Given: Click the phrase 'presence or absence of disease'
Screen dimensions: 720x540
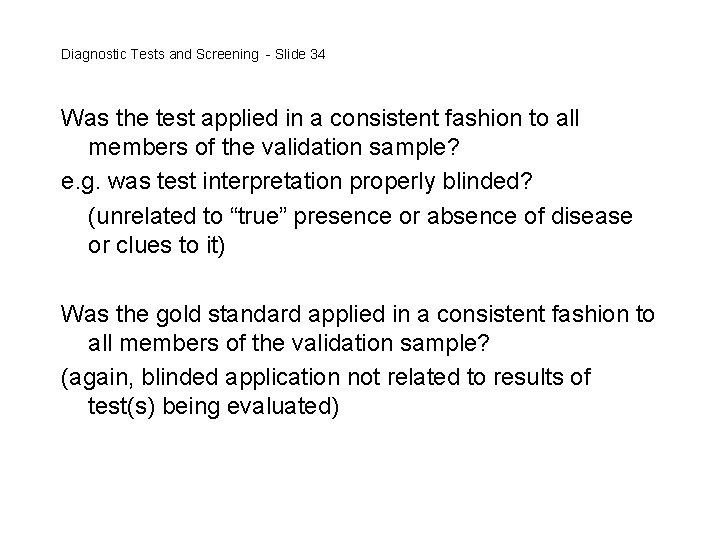Looking at the screenshot, I should pyautogui.click(x=463, y=216).
